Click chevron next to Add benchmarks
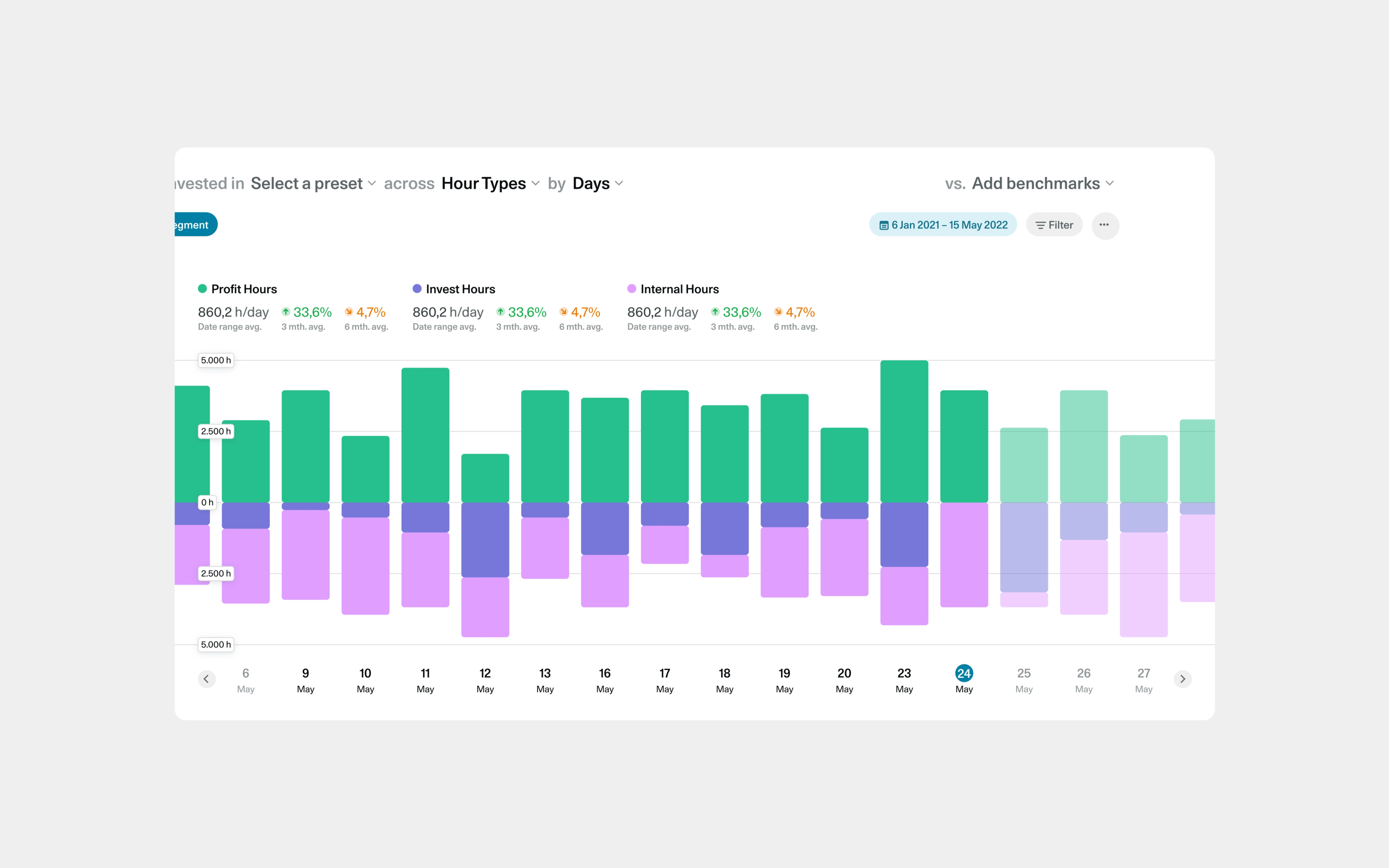This screenshot has width=1389, height=868. pyautogui.click(x=1110, y=184)
